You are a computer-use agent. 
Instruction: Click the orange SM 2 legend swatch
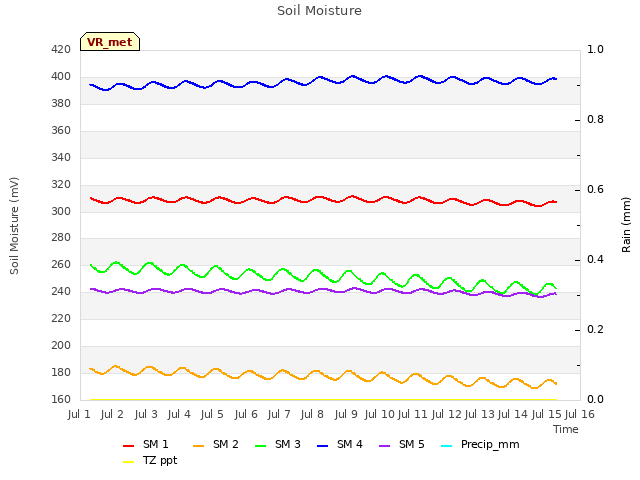pos(198,446)
